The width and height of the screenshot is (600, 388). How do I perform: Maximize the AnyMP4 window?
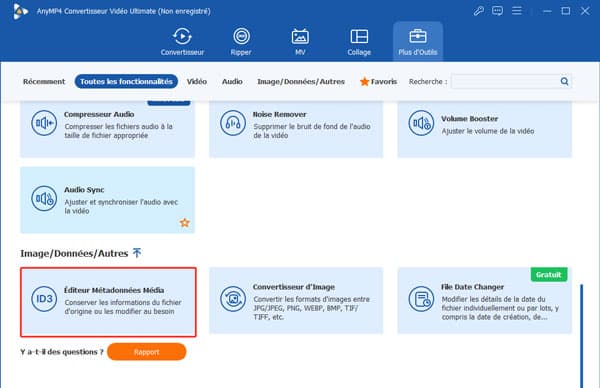[566, 11]
